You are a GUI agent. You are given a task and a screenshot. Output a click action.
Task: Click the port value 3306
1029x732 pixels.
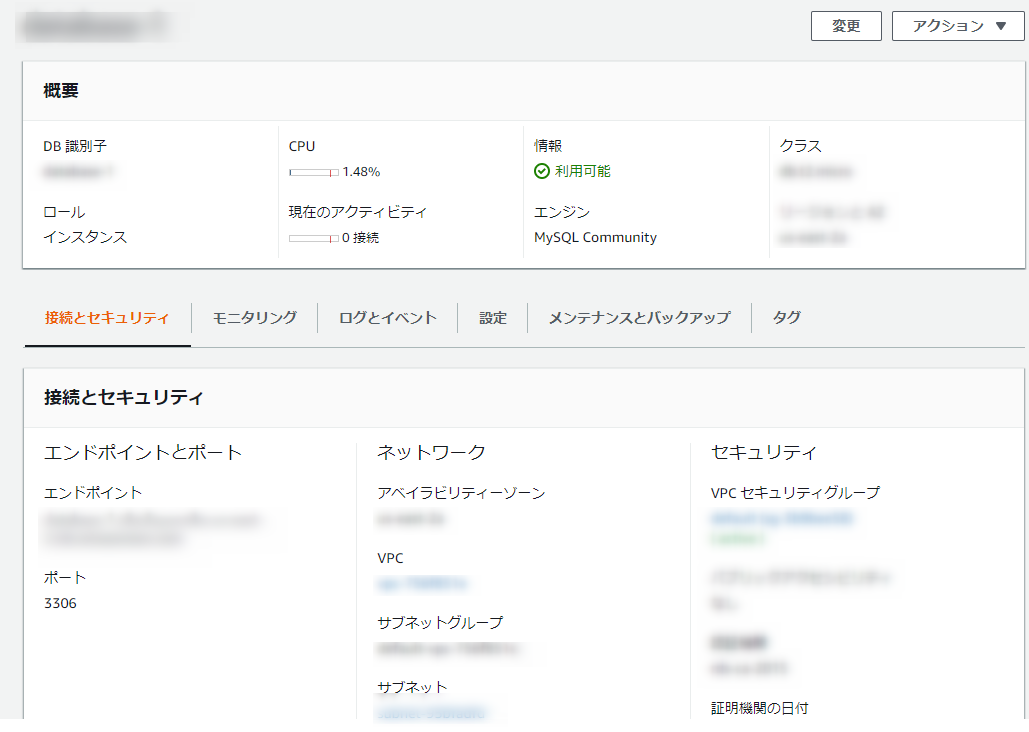pos(60,603)
